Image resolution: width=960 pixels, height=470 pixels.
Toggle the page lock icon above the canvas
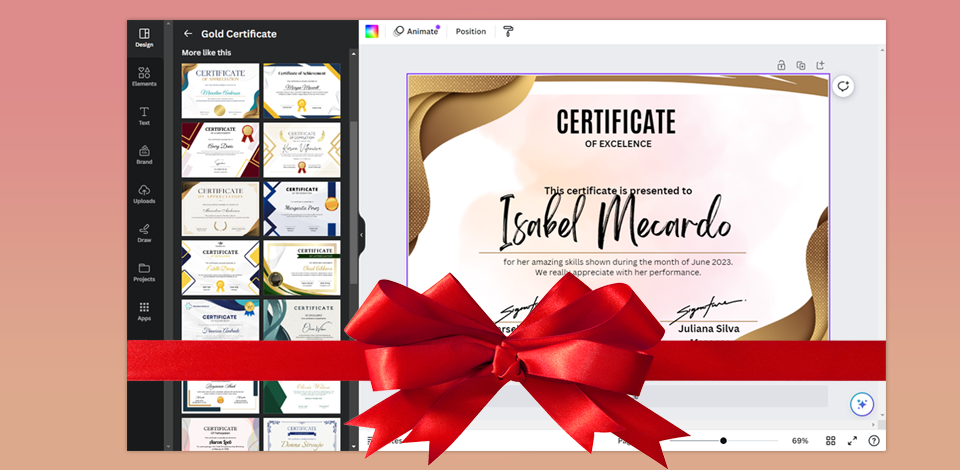[x=781, y=65]
